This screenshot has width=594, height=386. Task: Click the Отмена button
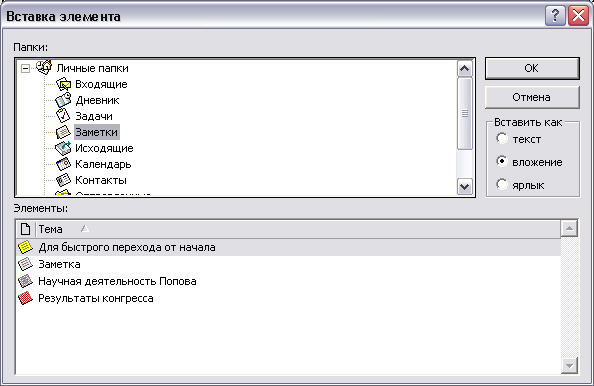click(532, 97)
